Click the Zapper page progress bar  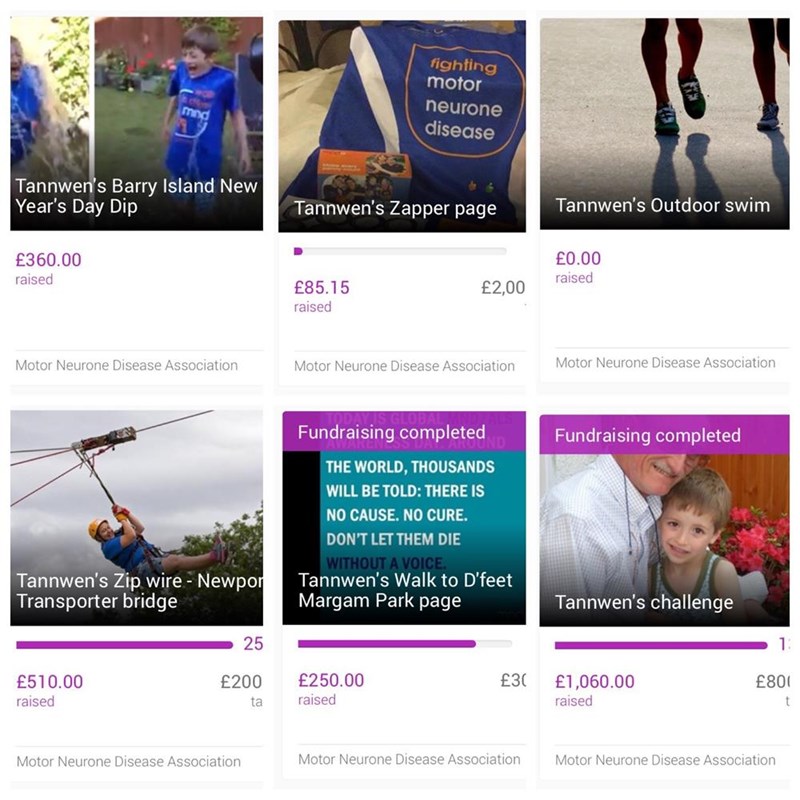coord(401,251)
